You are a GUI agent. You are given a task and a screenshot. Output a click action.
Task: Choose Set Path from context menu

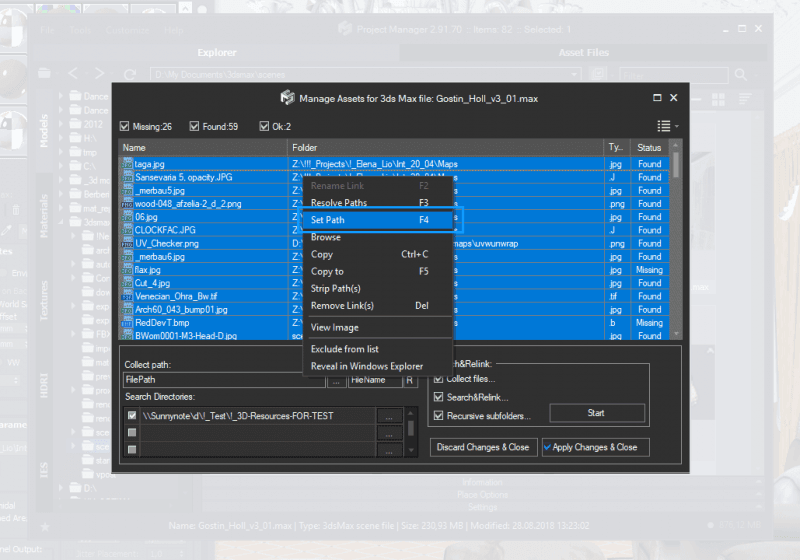pyautogui.click(x=378, y=220)
